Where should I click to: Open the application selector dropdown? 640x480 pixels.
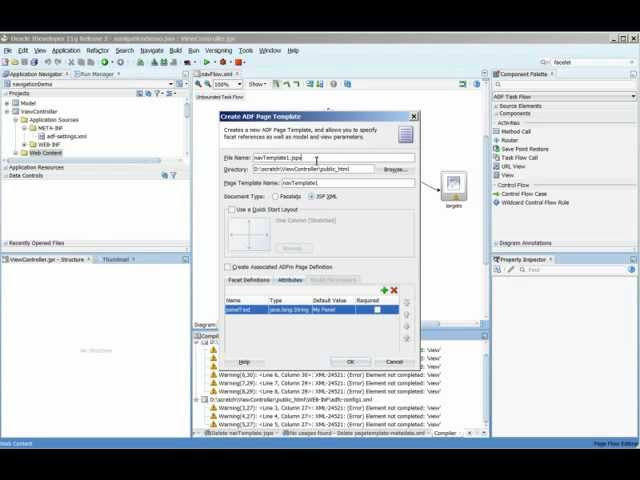tap(171, 84)
